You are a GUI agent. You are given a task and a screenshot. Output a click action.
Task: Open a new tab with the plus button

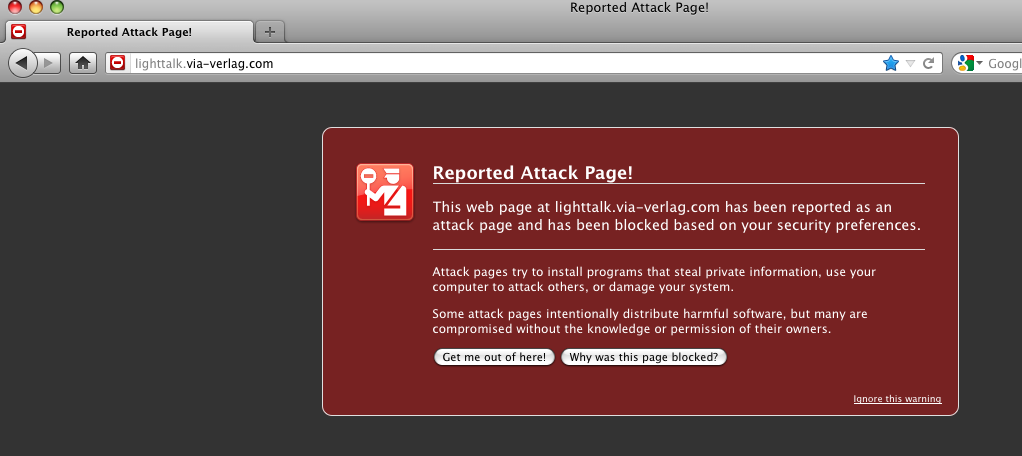pyautogui.click(x=269, y=31)
